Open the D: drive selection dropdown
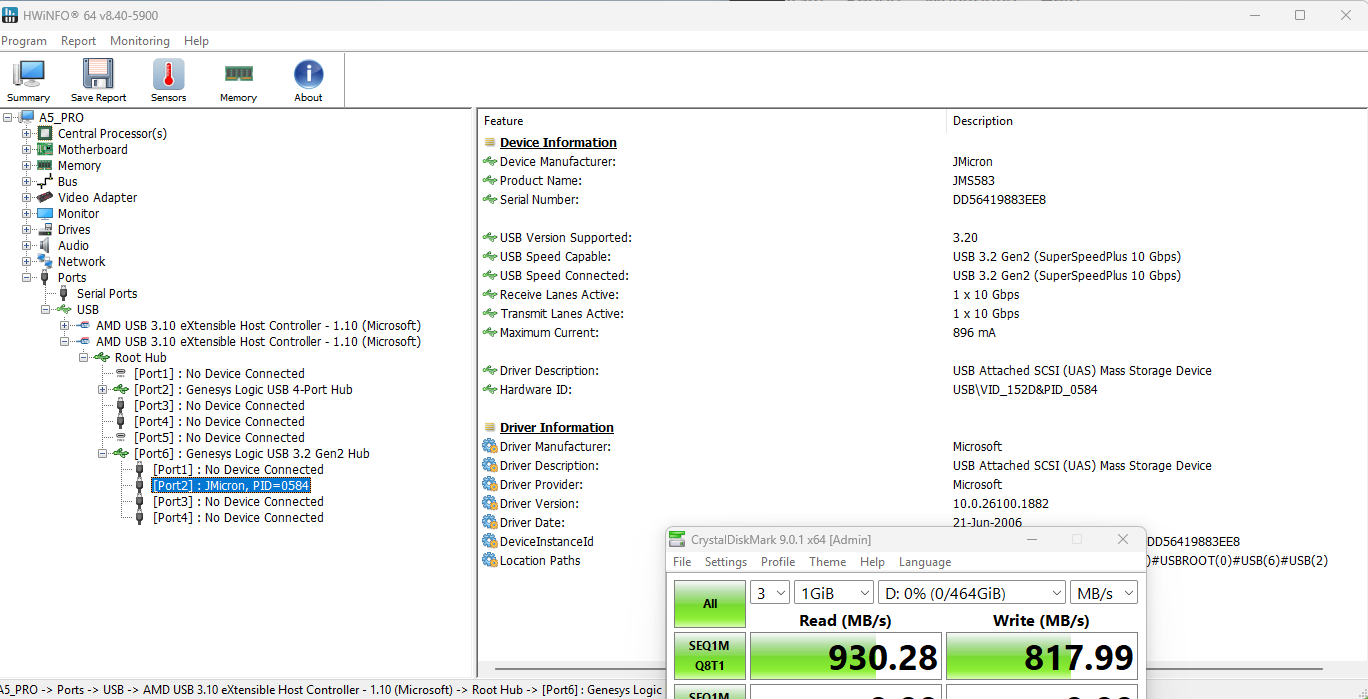Screen dimensions: 1368x699 (971, 593)
